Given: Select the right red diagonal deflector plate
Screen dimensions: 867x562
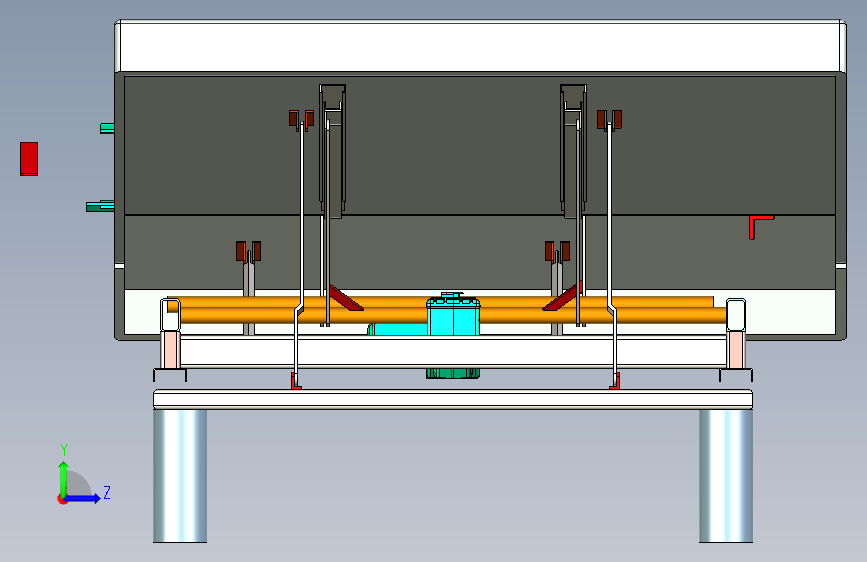Looking at the screenshot, I should (562, 297).
